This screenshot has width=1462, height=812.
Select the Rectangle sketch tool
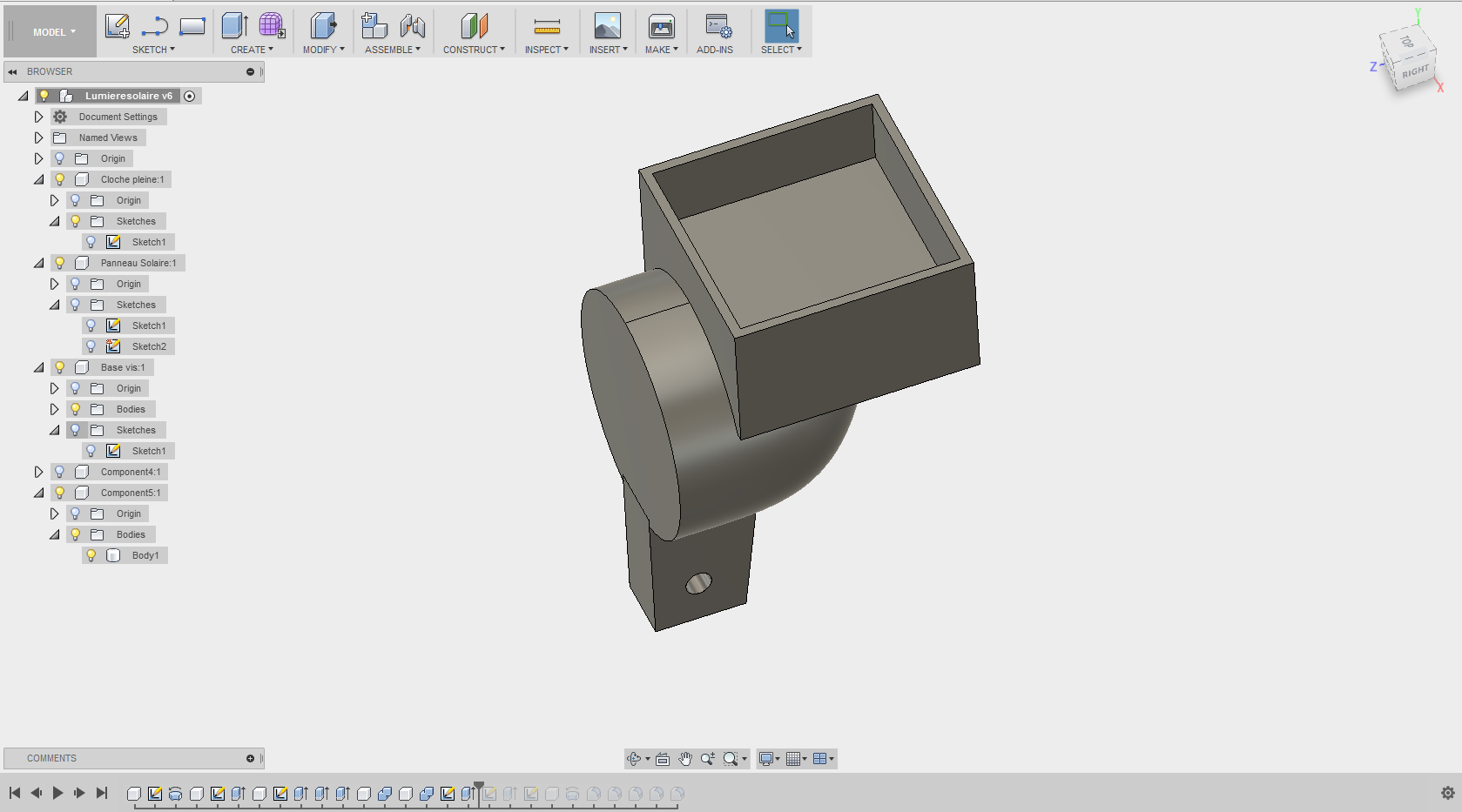(192, 26)
